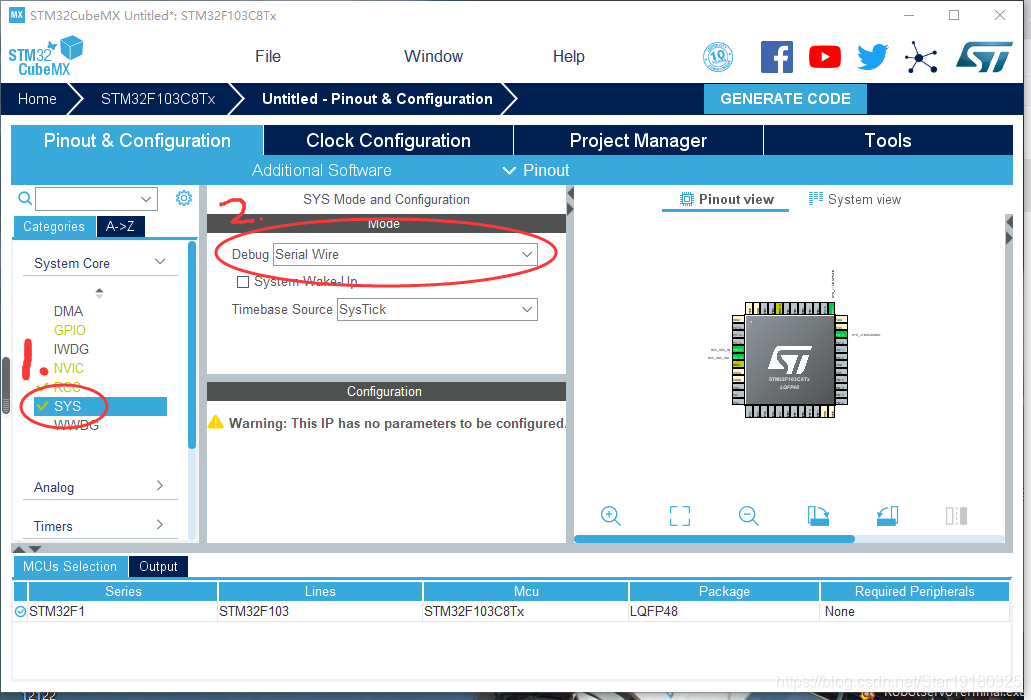Switch to the Project Manager tab
The height and width of the screenshot is (700, 1031).
[638, 141]
